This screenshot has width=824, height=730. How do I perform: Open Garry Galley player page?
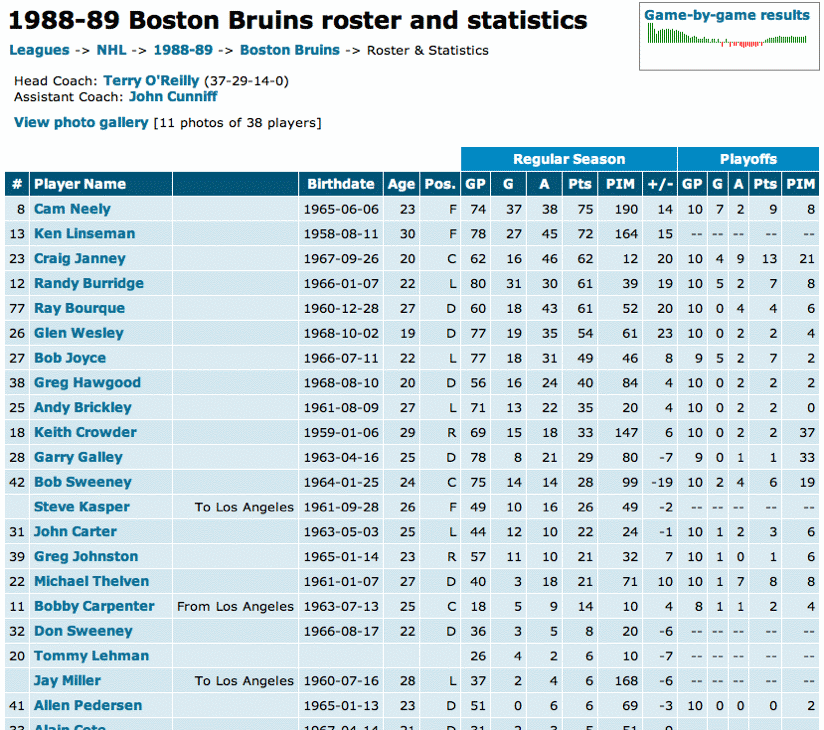(78, 457)
